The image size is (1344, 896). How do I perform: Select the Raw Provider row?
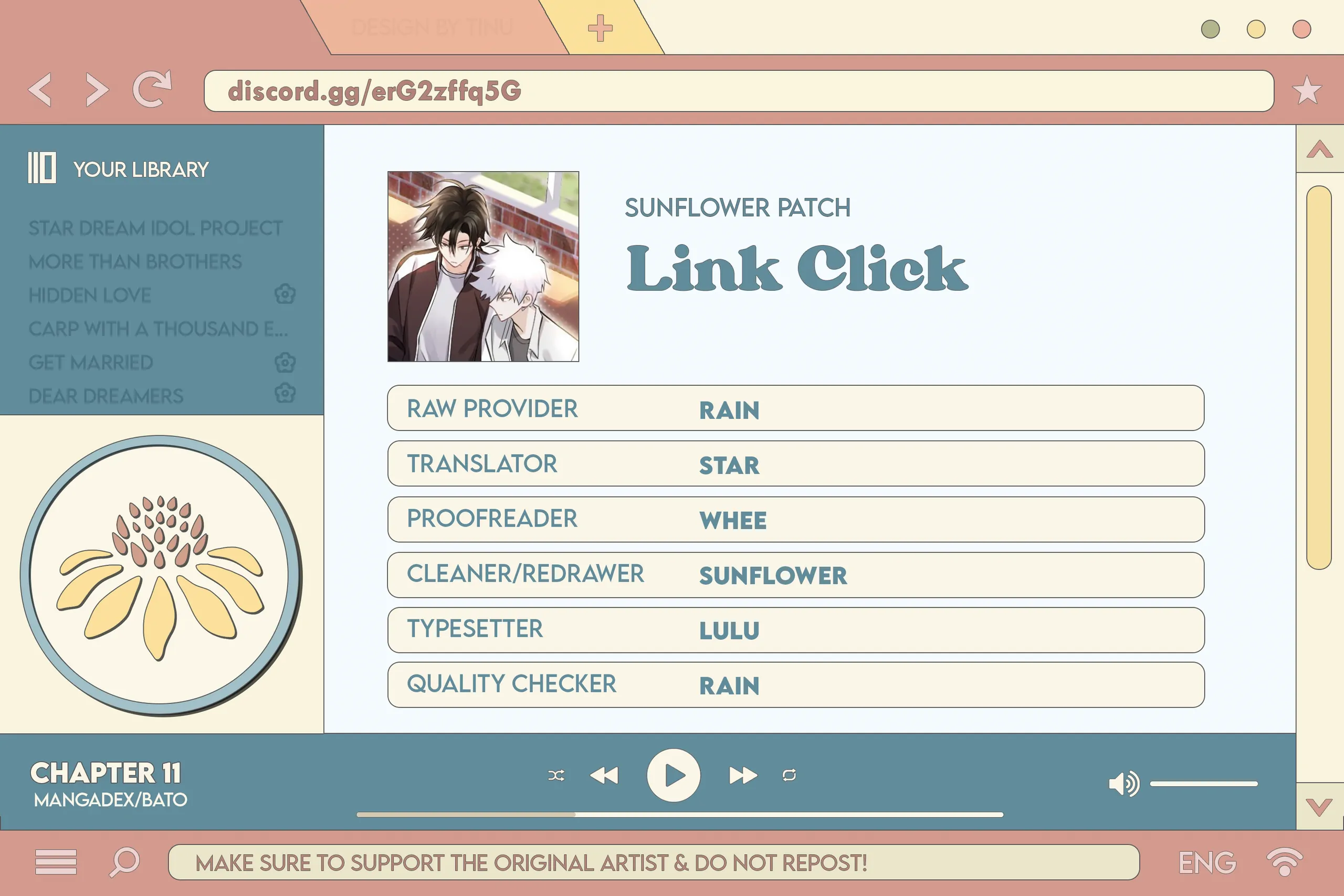coord(795,408)
